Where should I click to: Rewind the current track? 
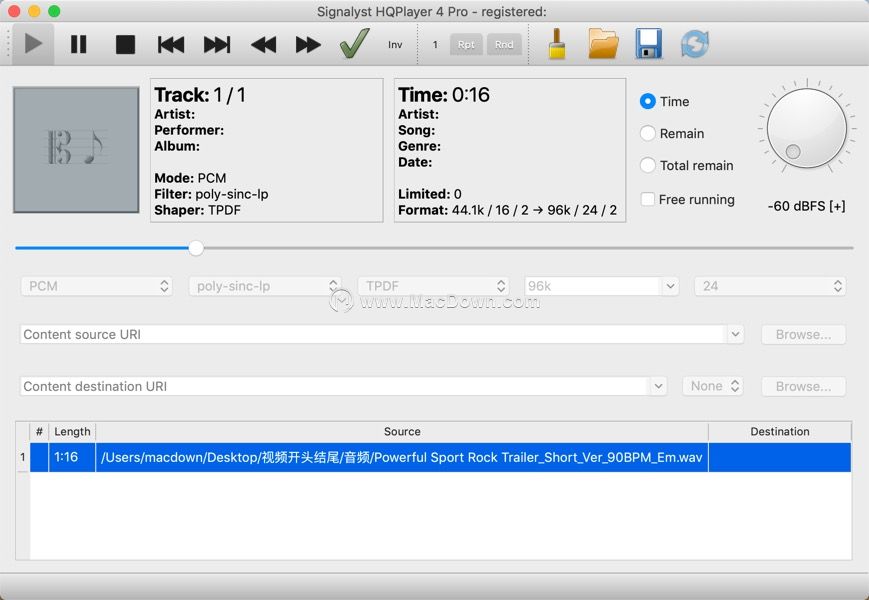(x=263, y=44)
